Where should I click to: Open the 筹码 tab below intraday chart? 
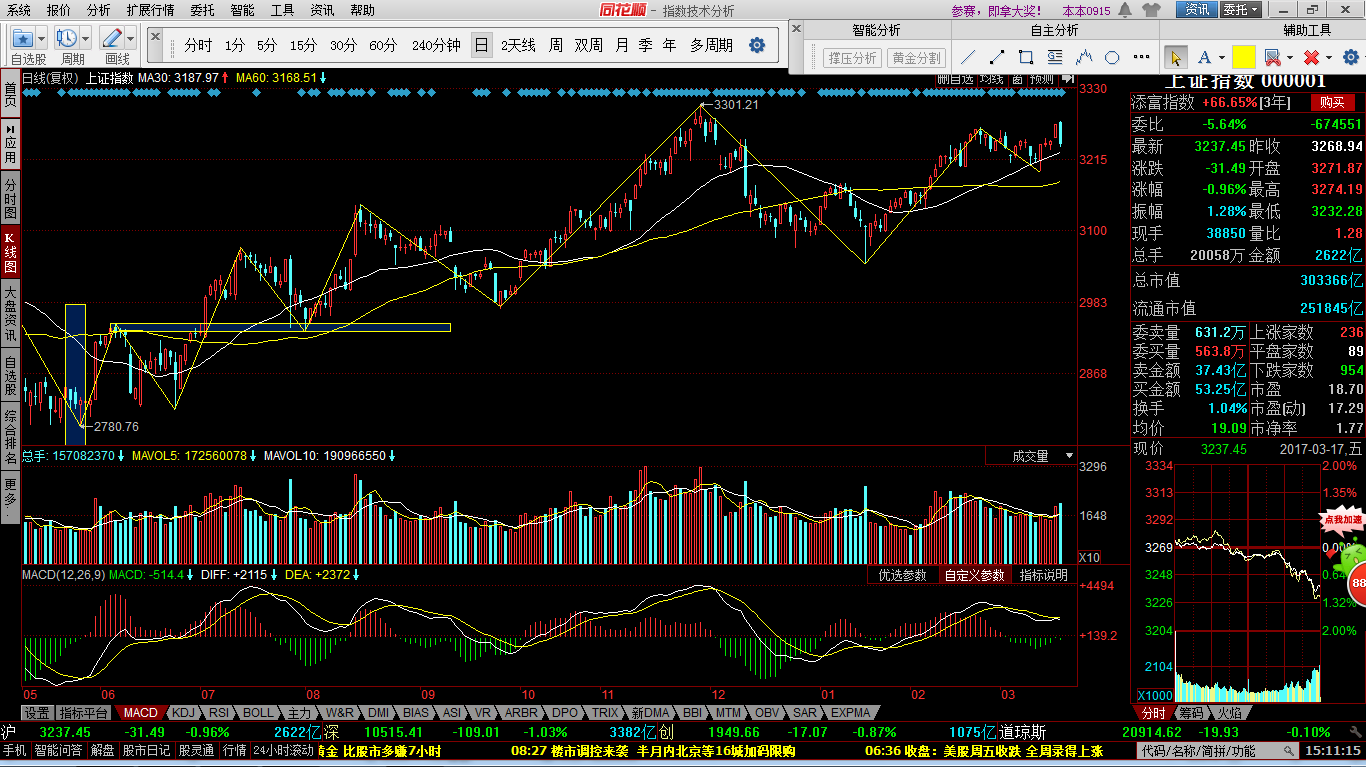[x=1191, y=713]
